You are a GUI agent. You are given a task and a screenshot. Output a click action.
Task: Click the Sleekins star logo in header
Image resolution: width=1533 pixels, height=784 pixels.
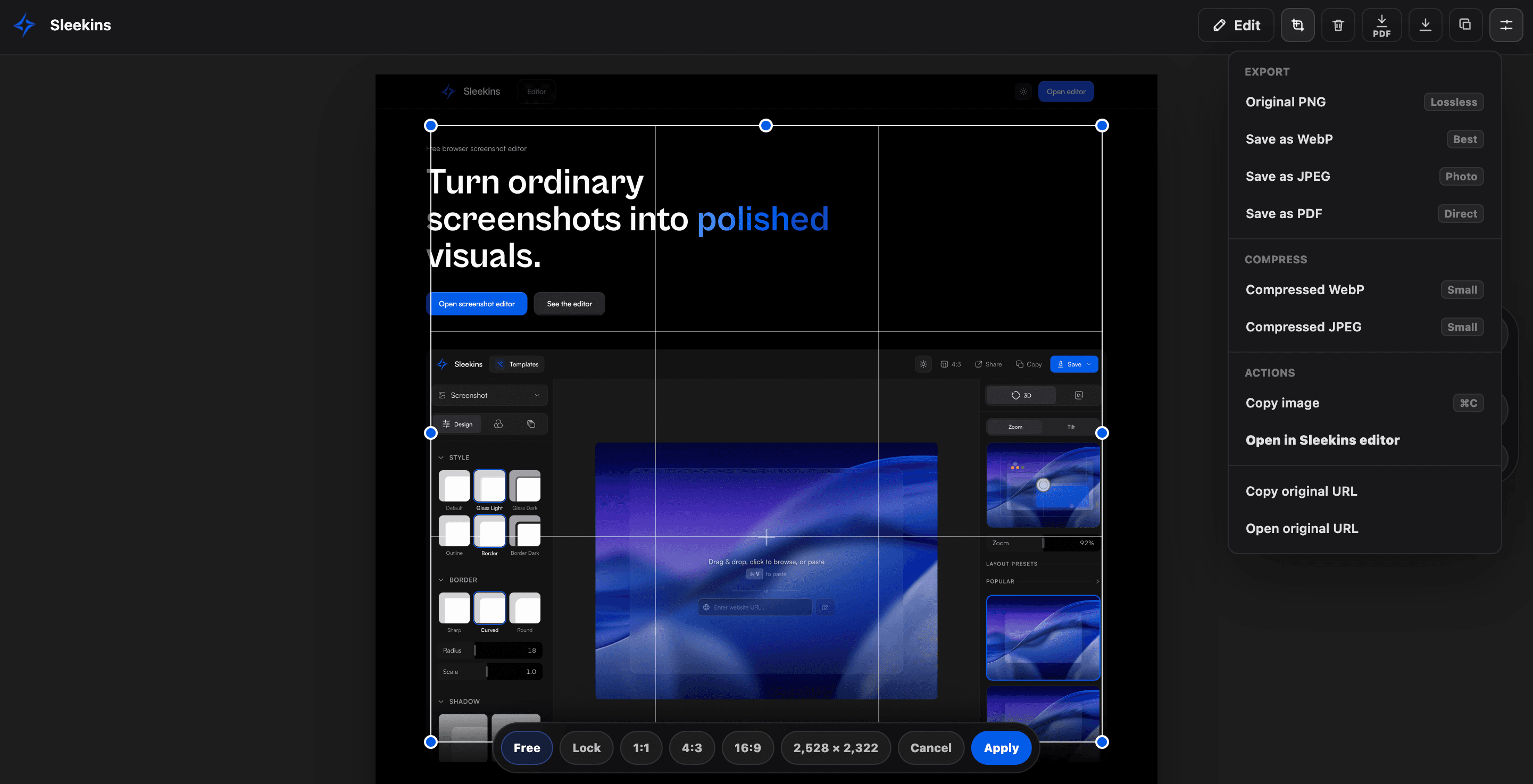point(24,25)
